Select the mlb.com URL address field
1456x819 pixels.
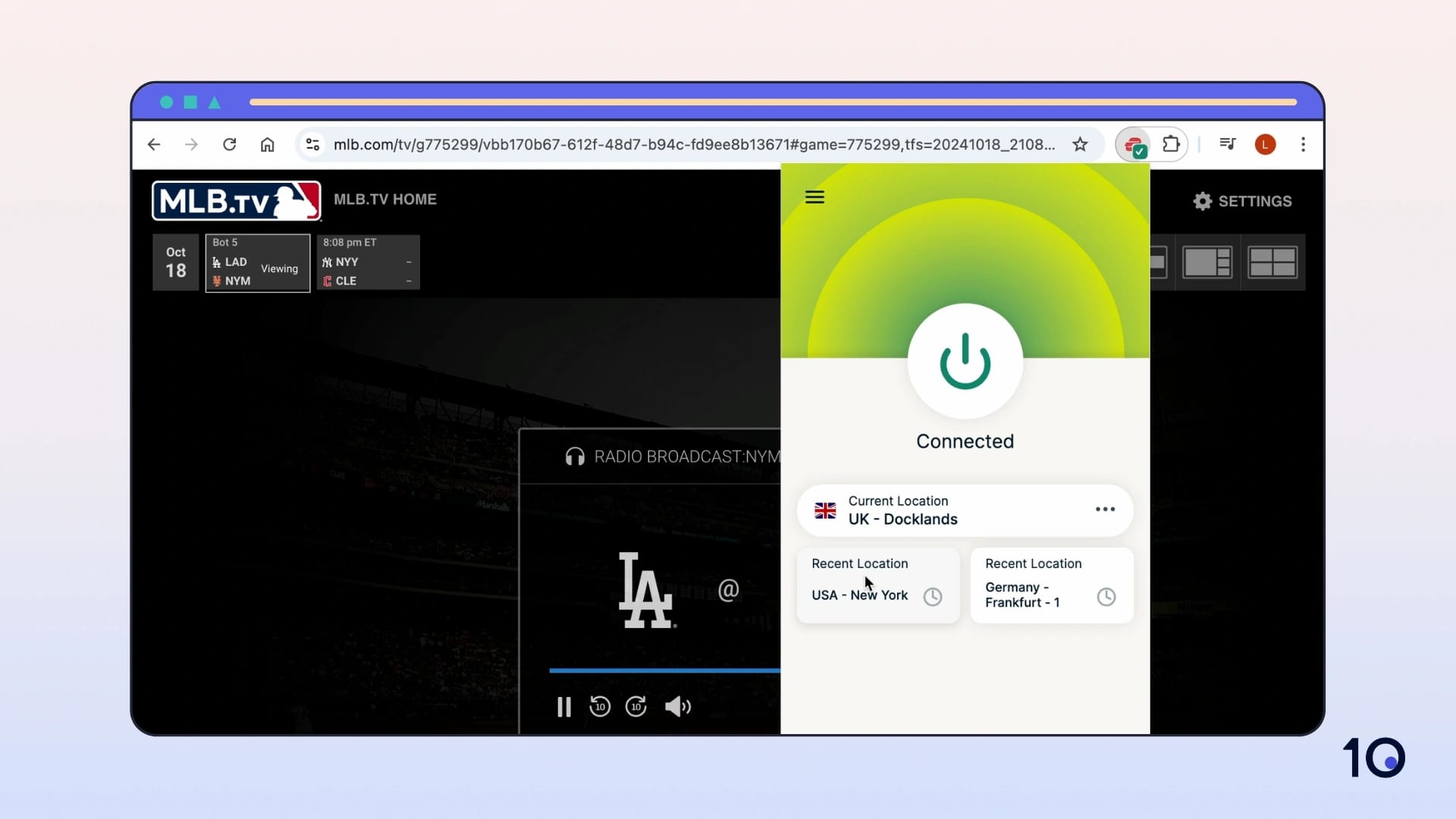[x=694, y=144]
